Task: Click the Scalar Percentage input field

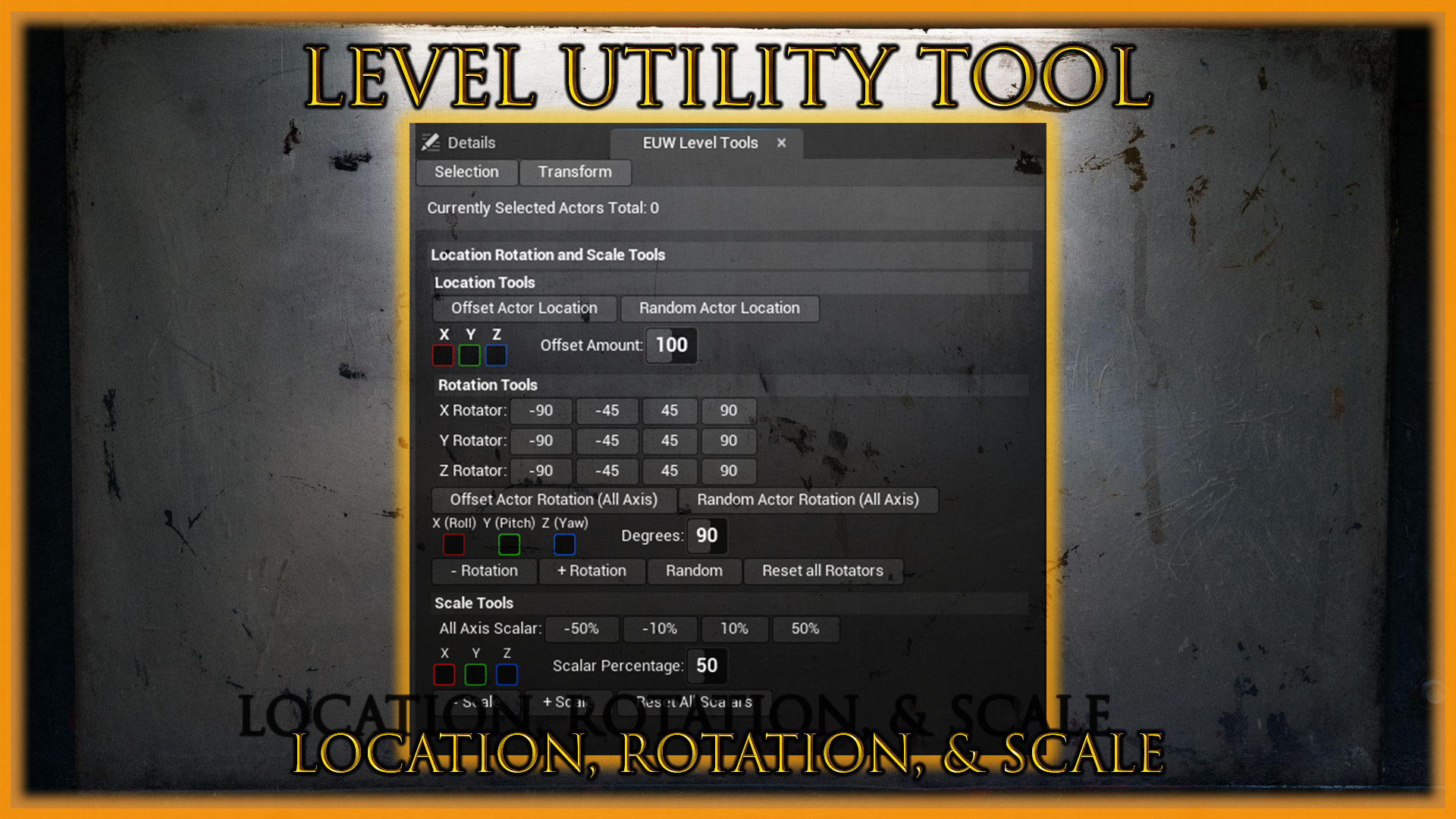Action: 707,666
